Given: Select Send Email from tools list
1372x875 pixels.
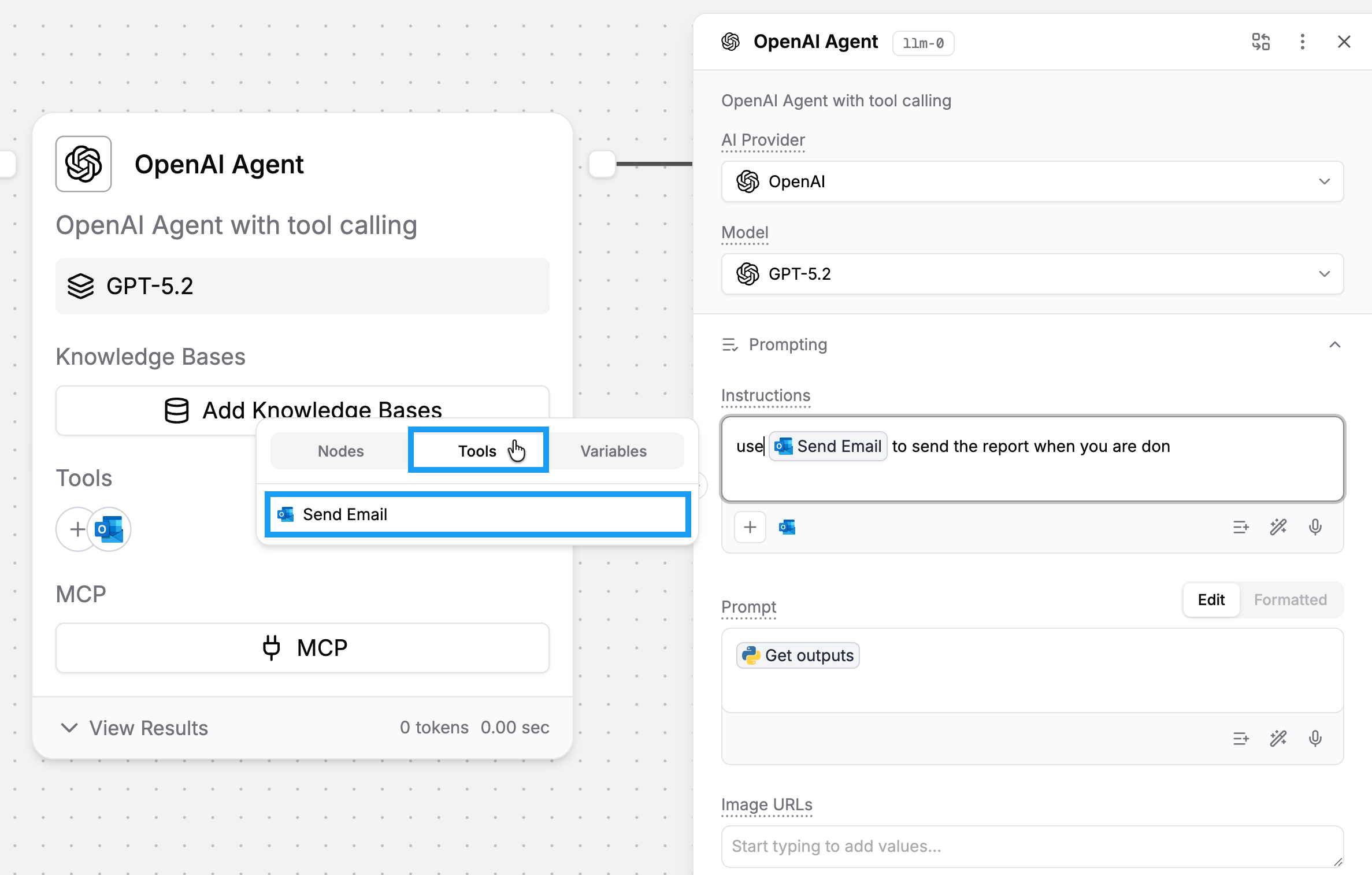Looking at the screenshot, I should coord(477,514).
